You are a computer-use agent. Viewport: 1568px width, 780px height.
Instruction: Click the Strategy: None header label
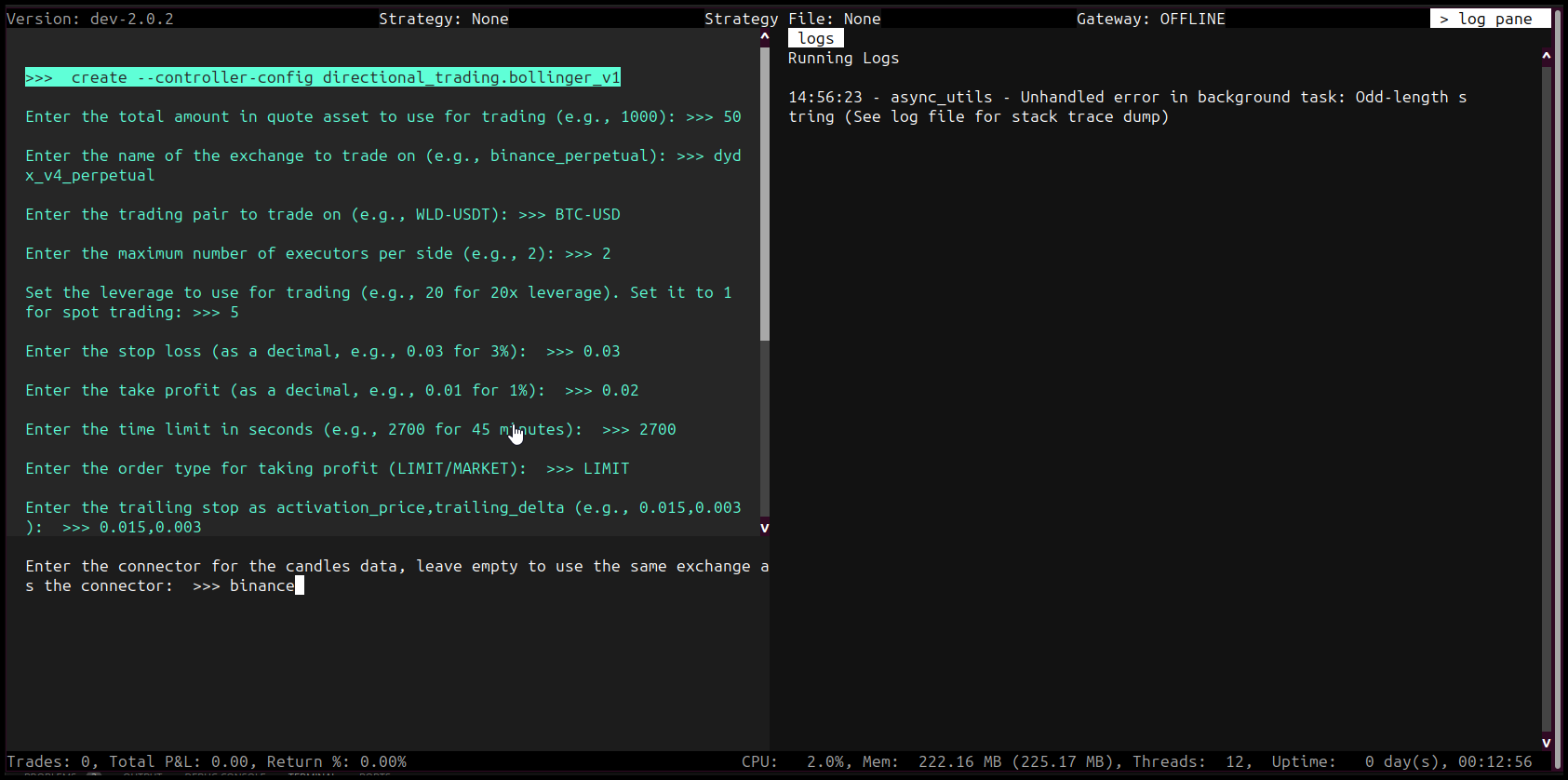click(x=443, y=19)
